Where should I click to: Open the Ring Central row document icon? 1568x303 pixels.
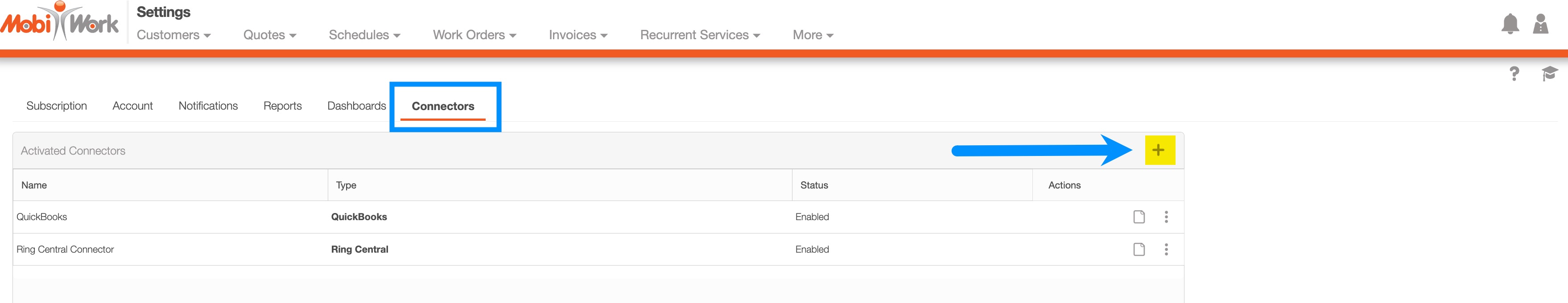pyautogui.click(x=1139, y=250)
